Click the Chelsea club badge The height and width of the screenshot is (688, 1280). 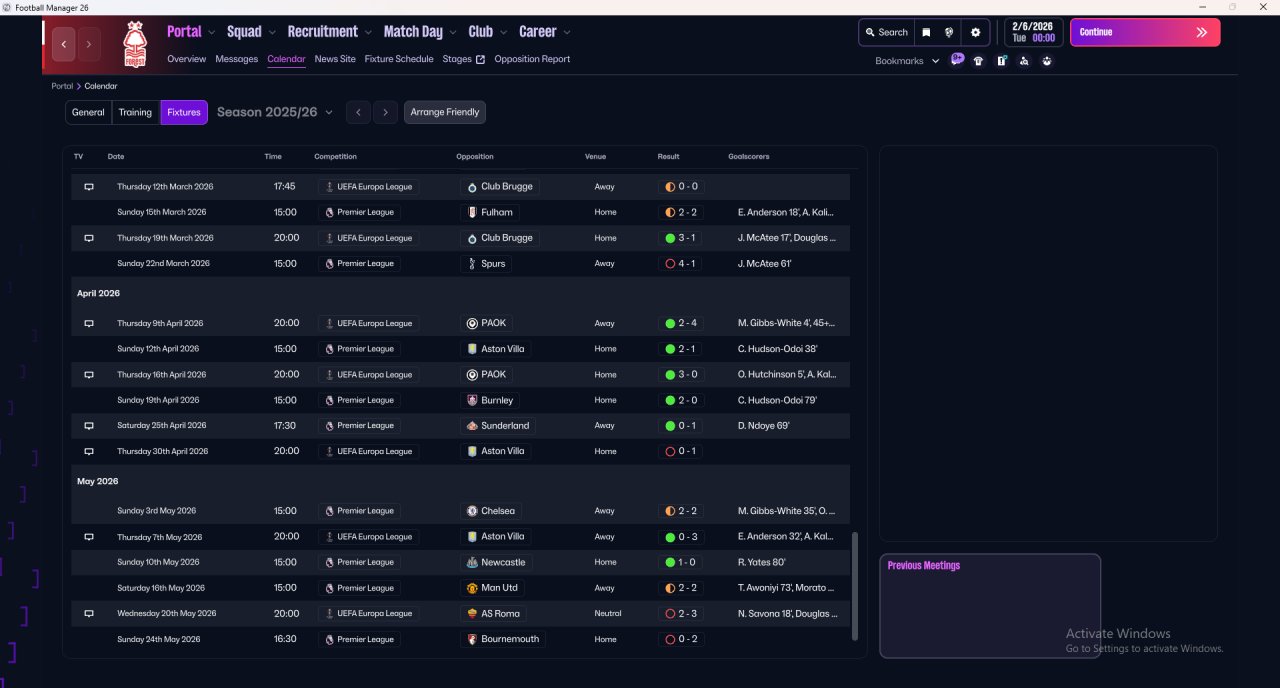pos(472,511)
